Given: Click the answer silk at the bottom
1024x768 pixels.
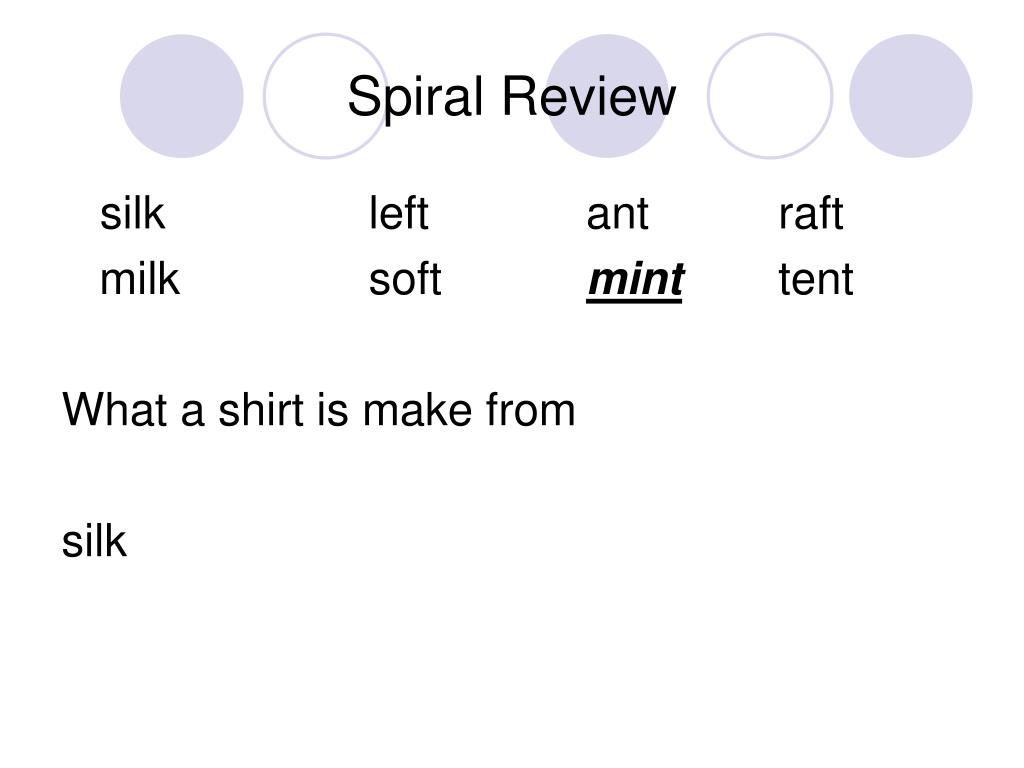Looking at the screenshot, I should [94, 541].
